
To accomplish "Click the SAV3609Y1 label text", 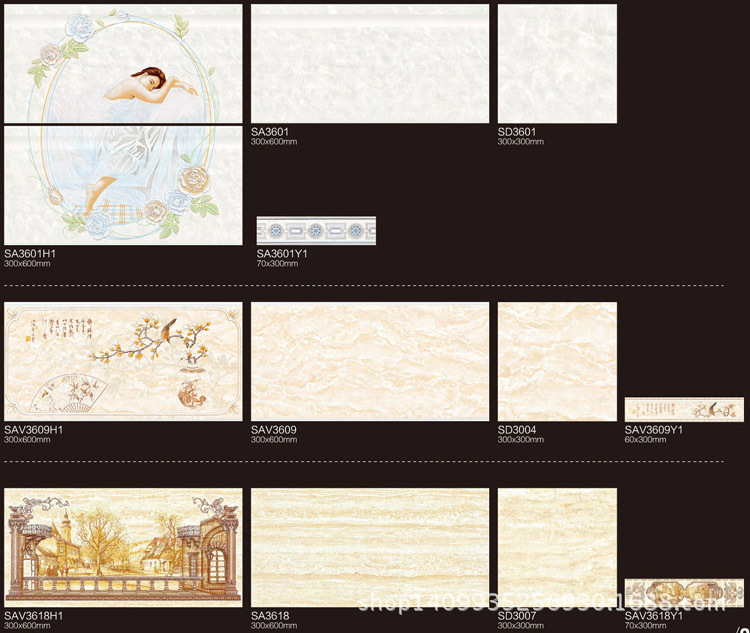I will (x=654, y=430).
